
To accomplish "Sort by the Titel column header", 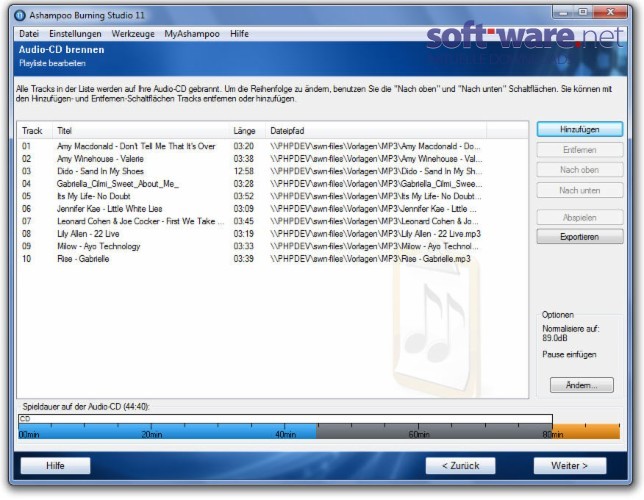I will point(140,131).
